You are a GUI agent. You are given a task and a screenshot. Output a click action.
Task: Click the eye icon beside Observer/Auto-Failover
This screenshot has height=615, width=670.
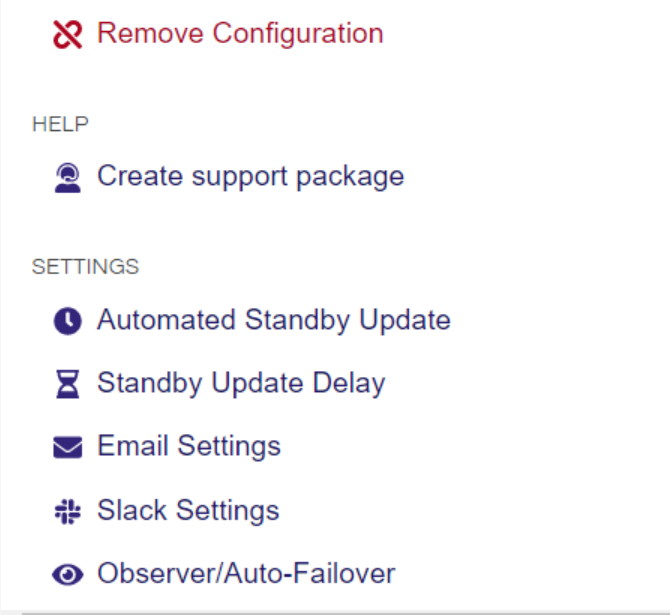(67, 575)
